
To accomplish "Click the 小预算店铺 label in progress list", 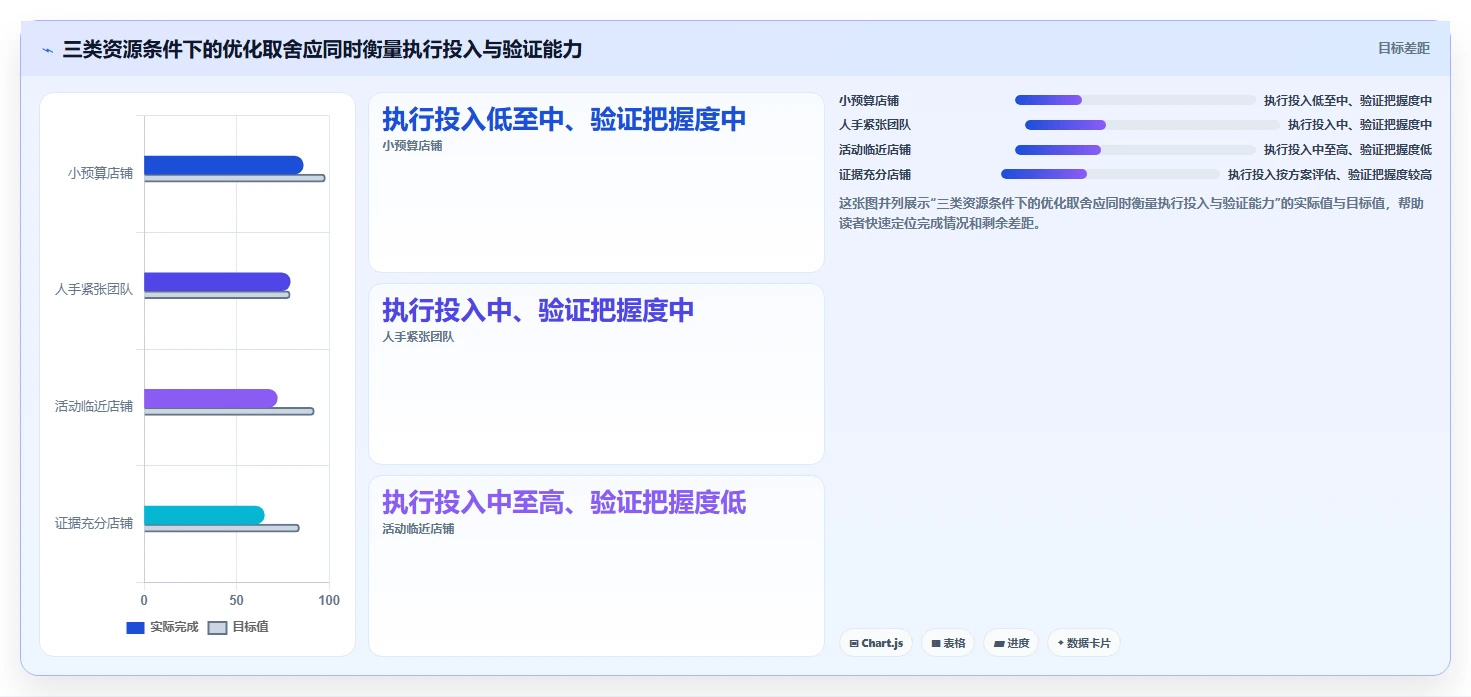I will click(x=869, y=100).
